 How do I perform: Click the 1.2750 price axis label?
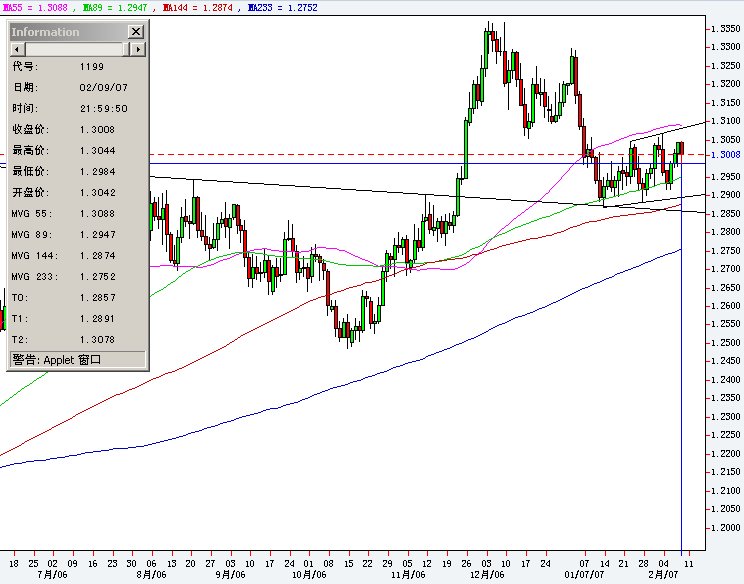point(725,250)
